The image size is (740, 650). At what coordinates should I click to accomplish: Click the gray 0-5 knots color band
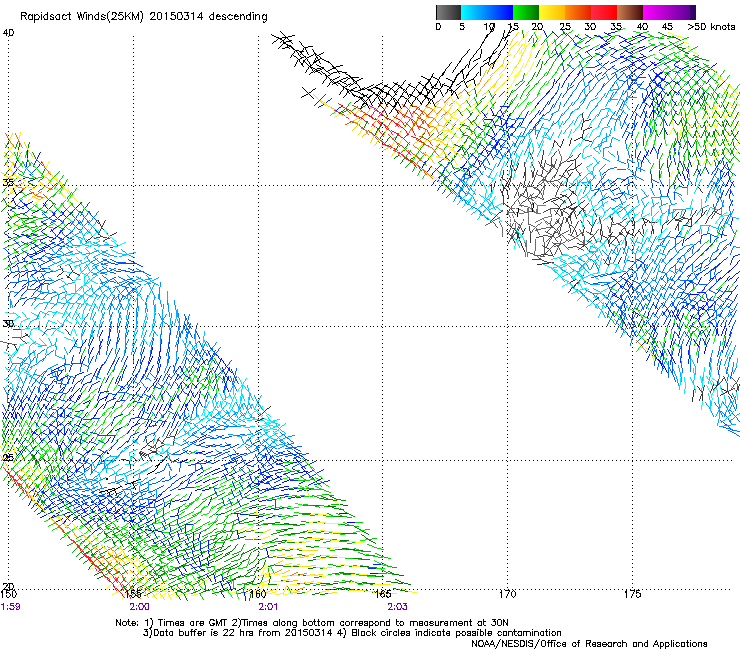point(448,12)
